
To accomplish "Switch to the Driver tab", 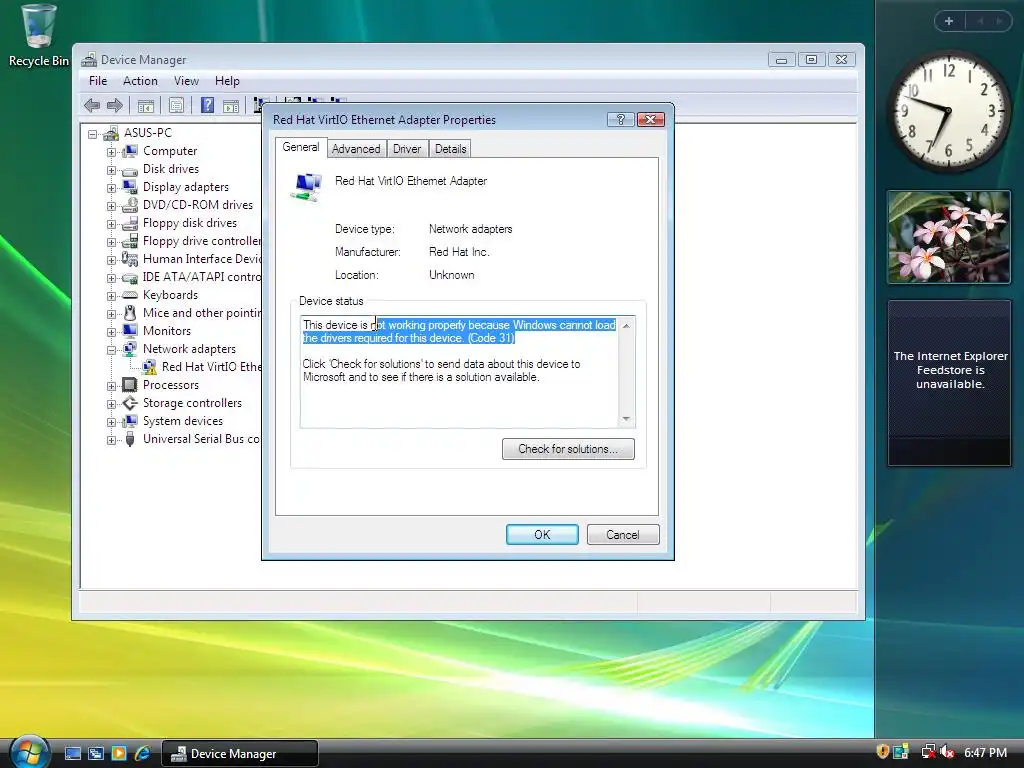I will pyautogui.click(x=407, y=149).
